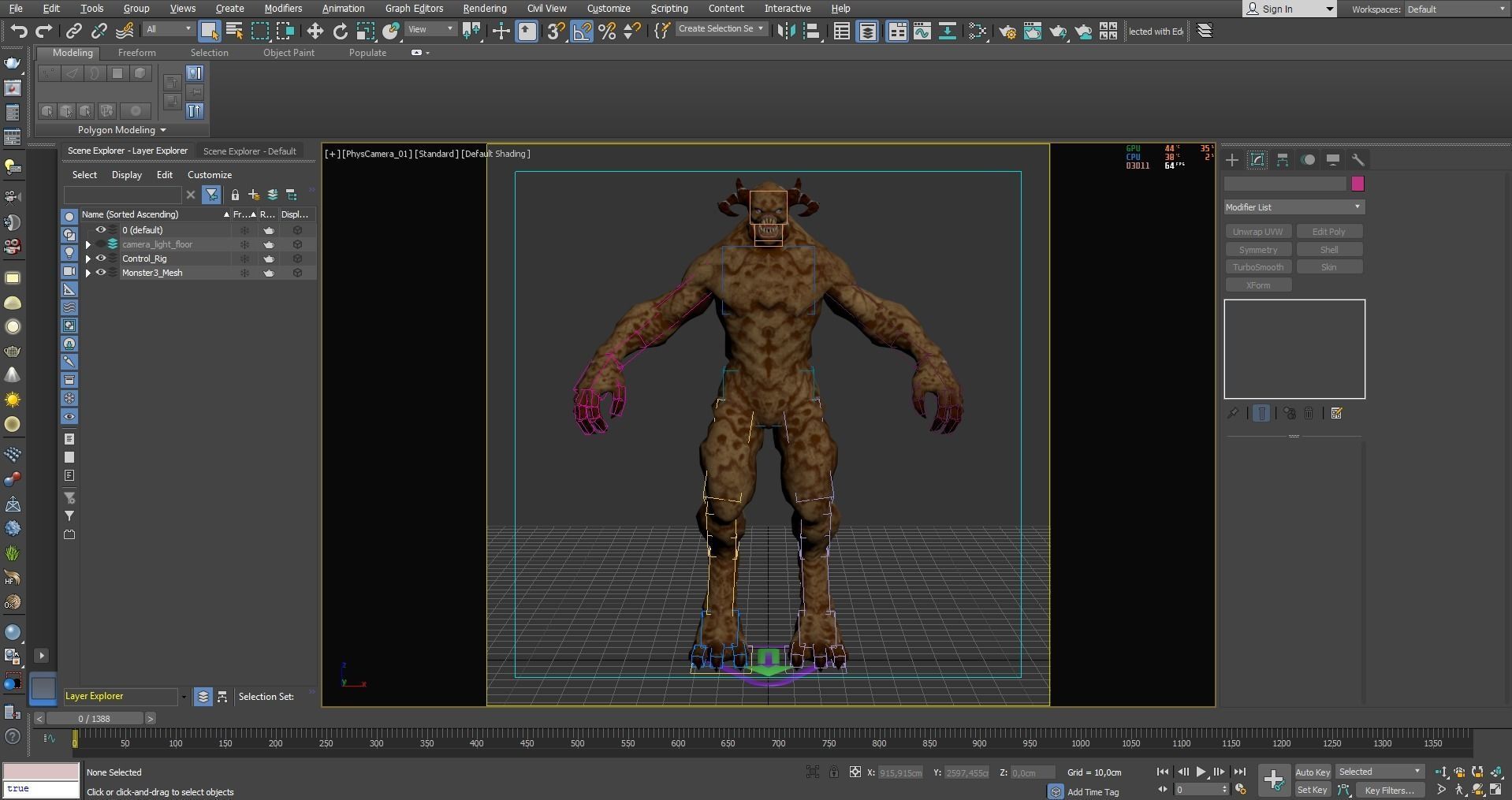Toggle Auto Key mode
Viewport: 1512px width, 800px height.
coord(1313,772)
